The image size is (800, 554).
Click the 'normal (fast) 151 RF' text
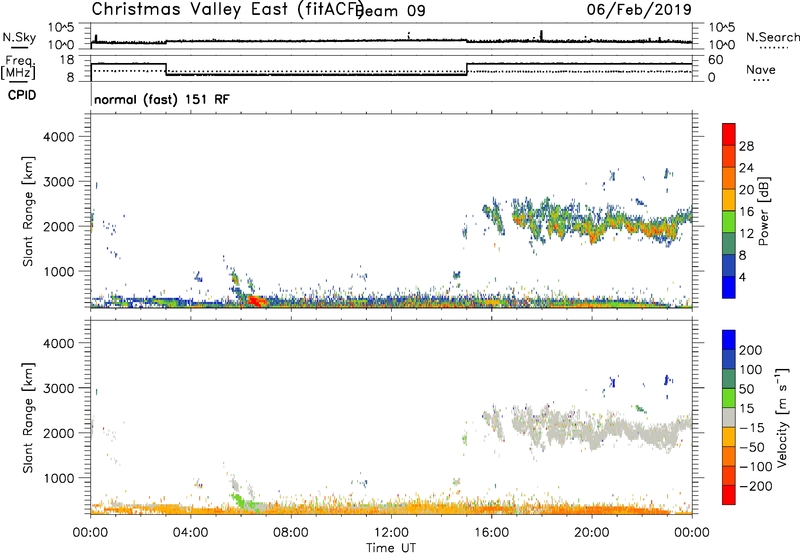(162, 99)
